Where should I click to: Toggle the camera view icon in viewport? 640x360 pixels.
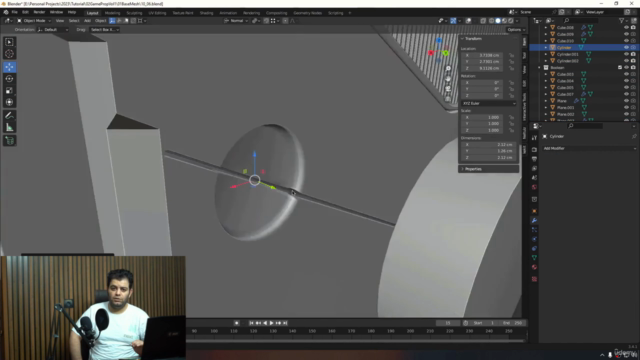[x=448, y=88]
